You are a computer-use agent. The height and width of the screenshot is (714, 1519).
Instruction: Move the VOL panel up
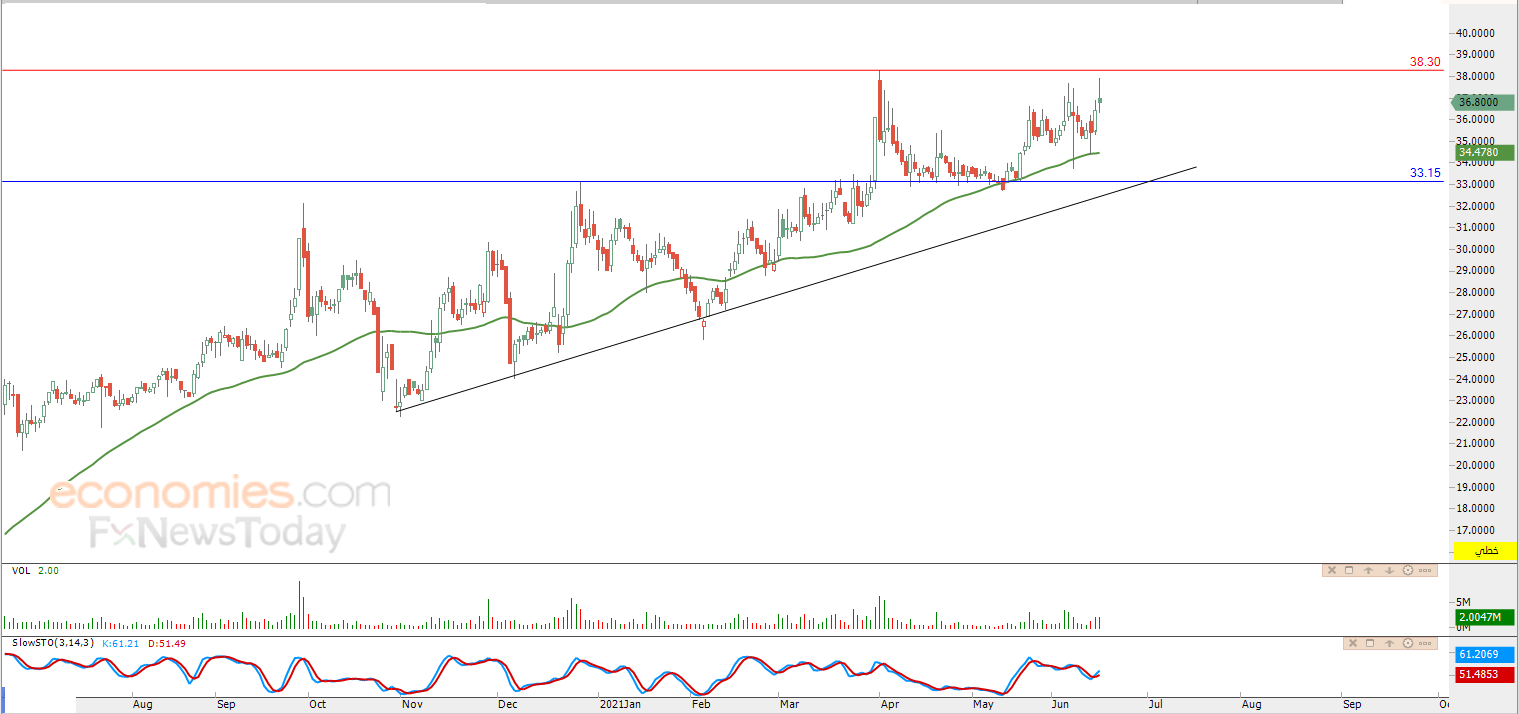(x=1368, y=570)
